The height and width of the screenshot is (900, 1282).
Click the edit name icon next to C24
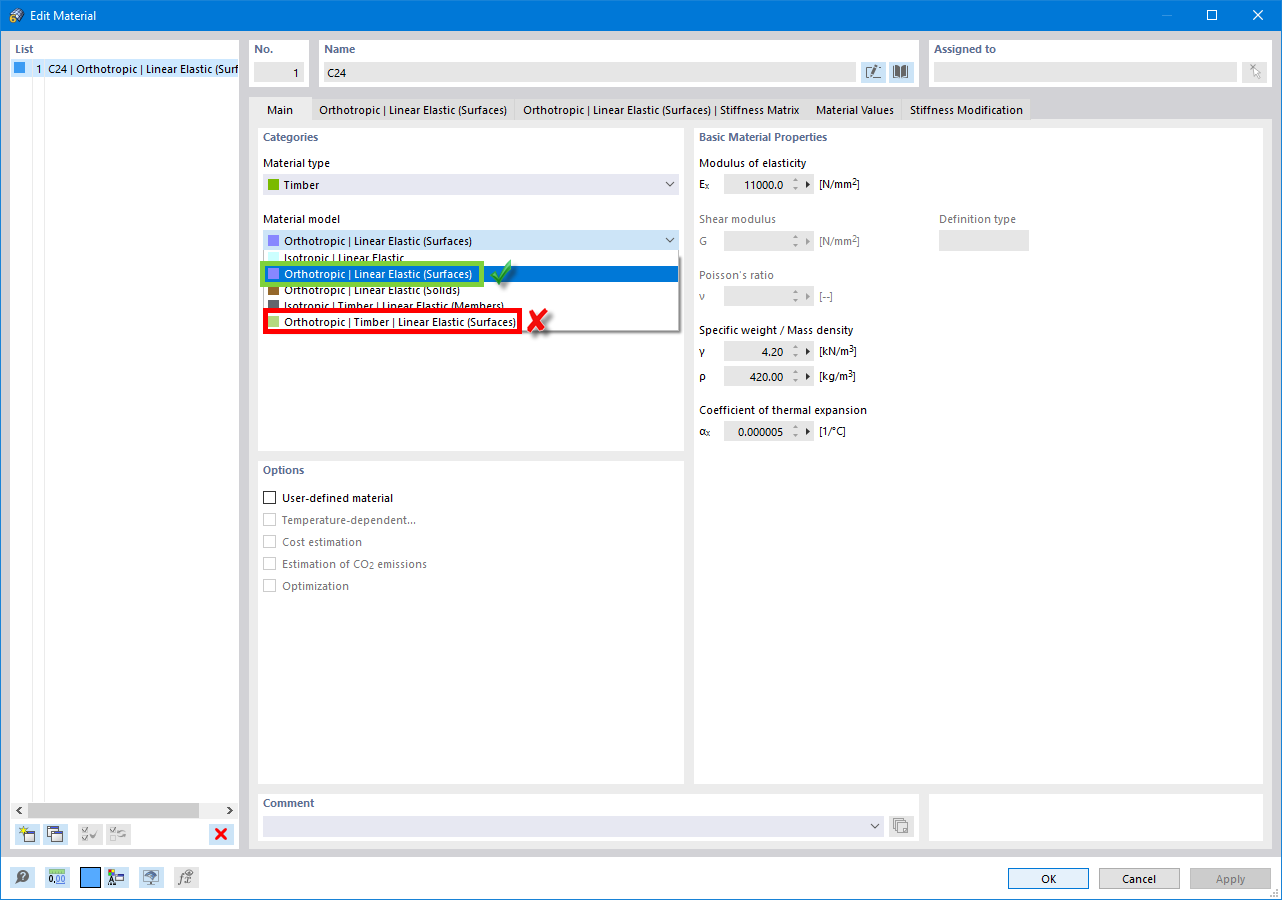(x=873, y=72)
